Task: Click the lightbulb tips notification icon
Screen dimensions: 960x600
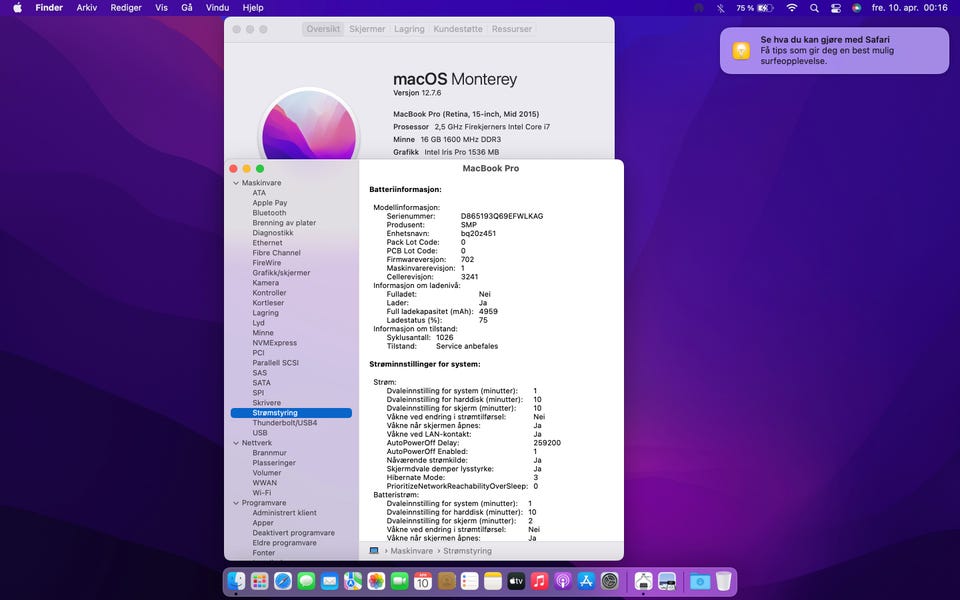Action: click(741, 50)
